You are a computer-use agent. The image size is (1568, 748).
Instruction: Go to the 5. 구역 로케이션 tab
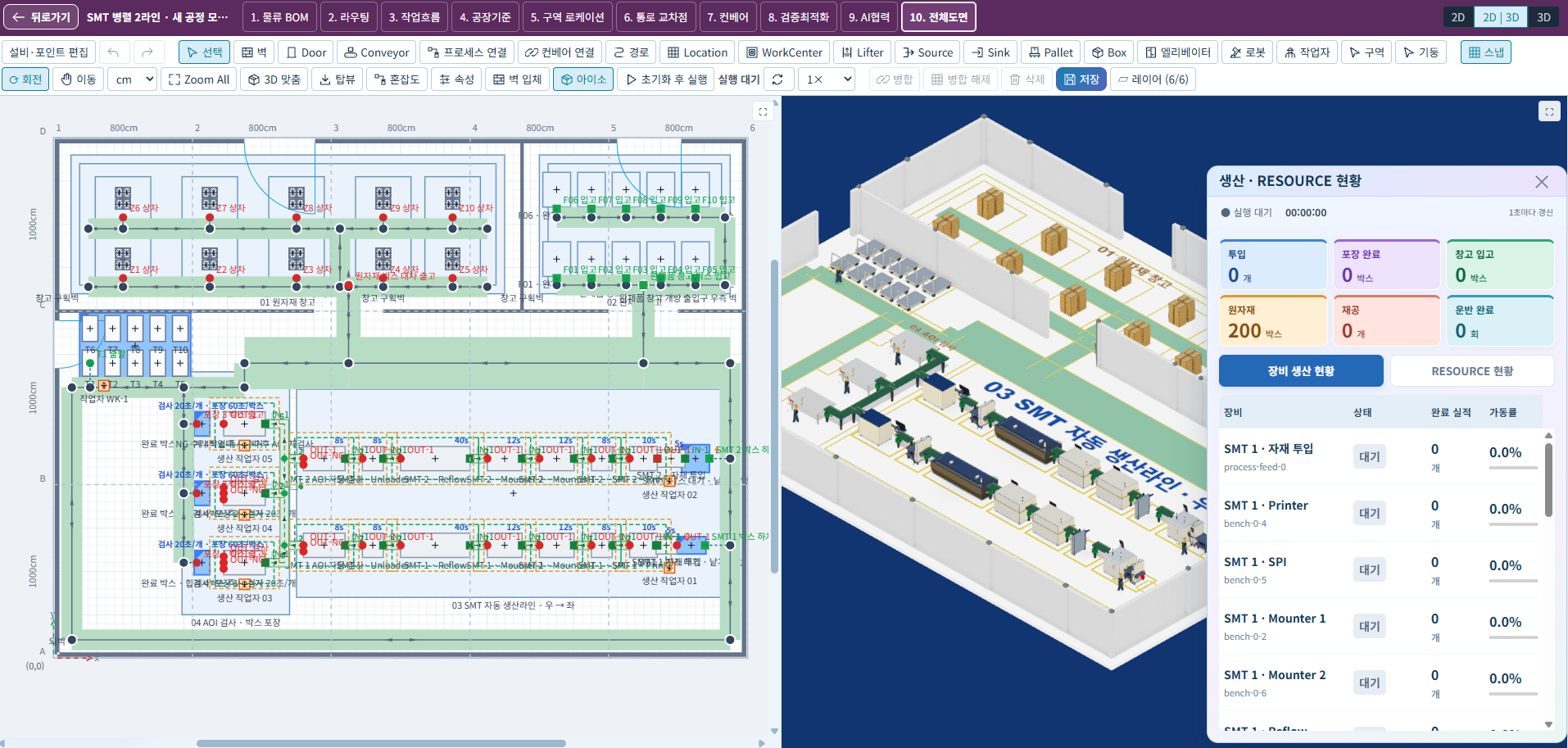(x=567, y=17)
